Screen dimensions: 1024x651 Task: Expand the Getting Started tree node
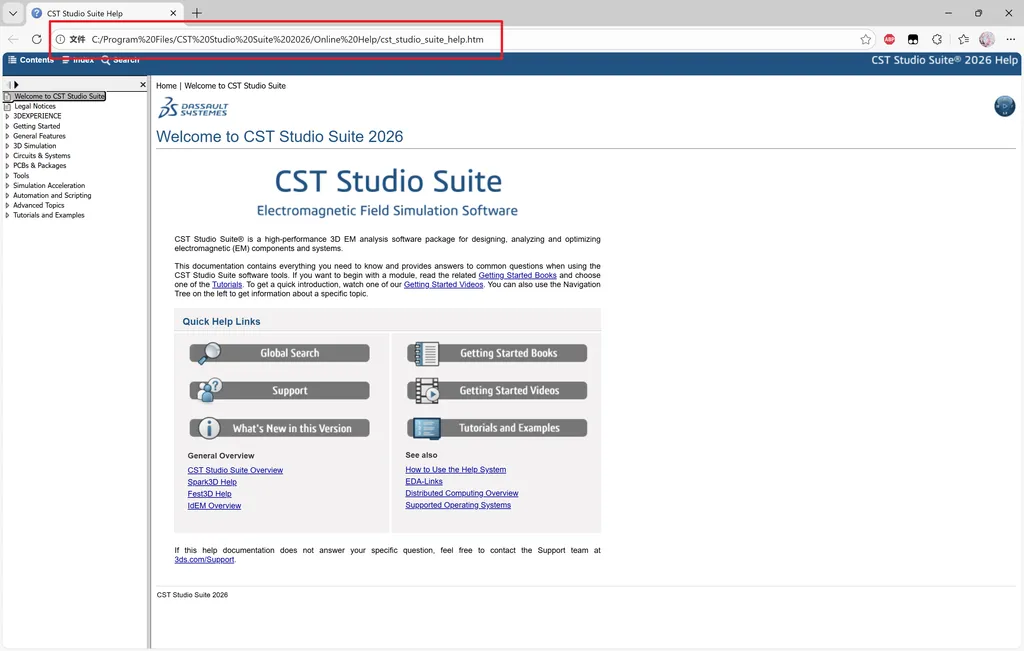[x=7, y=126]
